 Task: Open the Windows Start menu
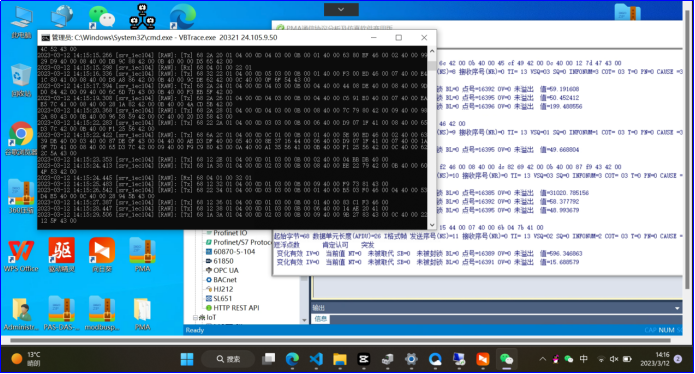pos(187,359)
